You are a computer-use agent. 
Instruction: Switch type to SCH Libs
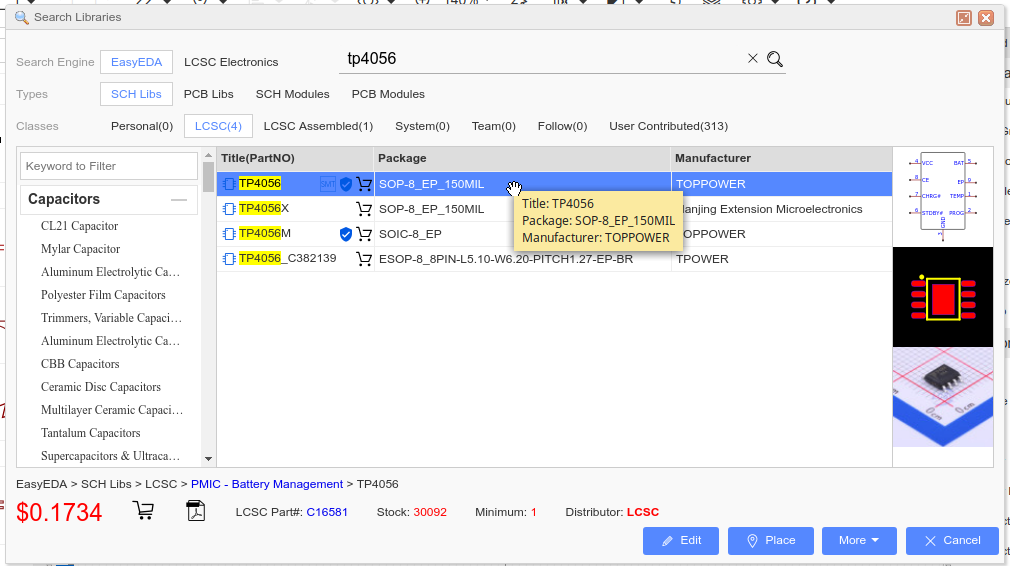point(137,94)
